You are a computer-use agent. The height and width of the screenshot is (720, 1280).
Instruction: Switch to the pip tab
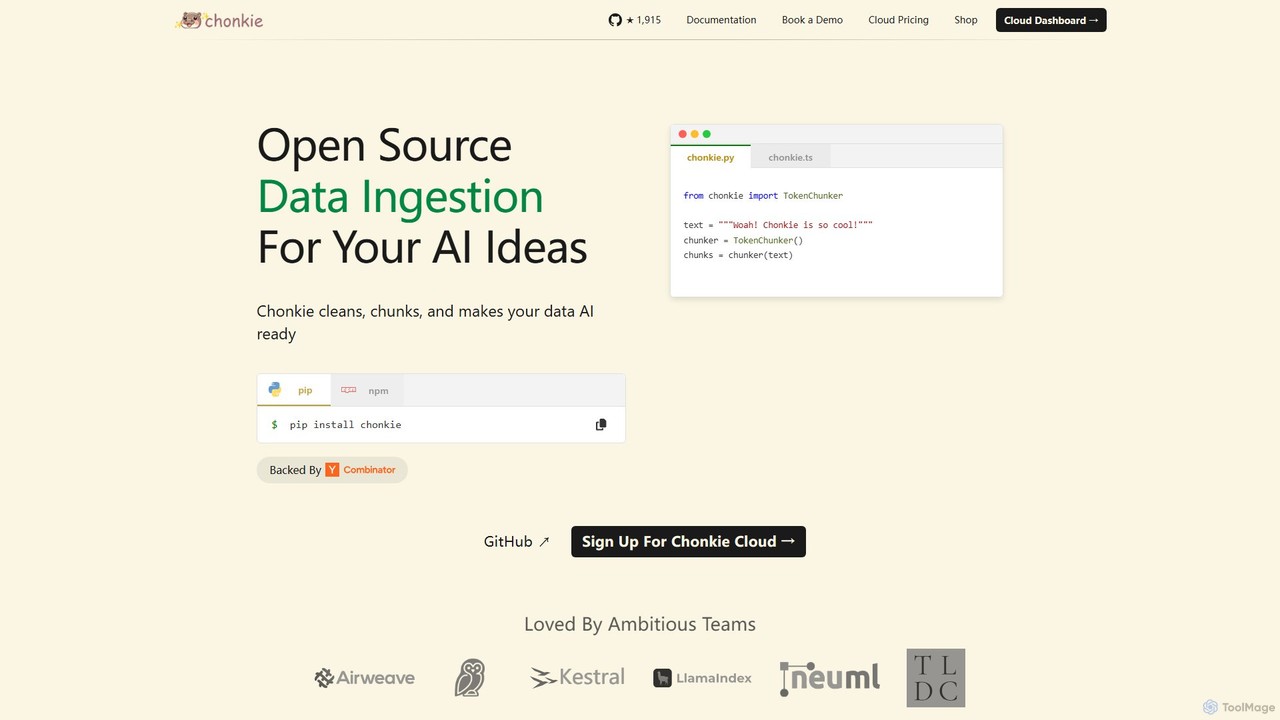294,390
